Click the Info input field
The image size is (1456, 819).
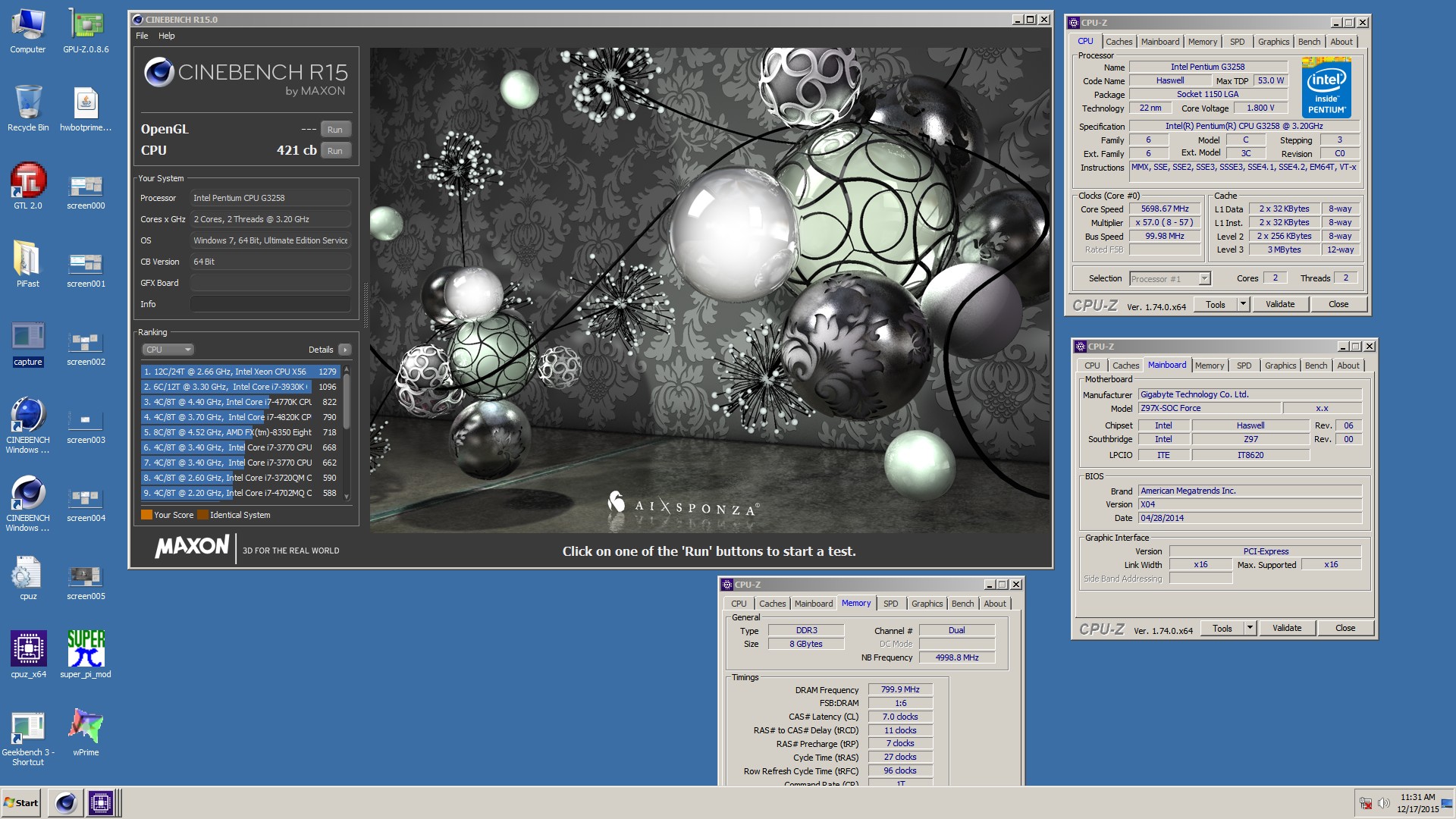270,304
